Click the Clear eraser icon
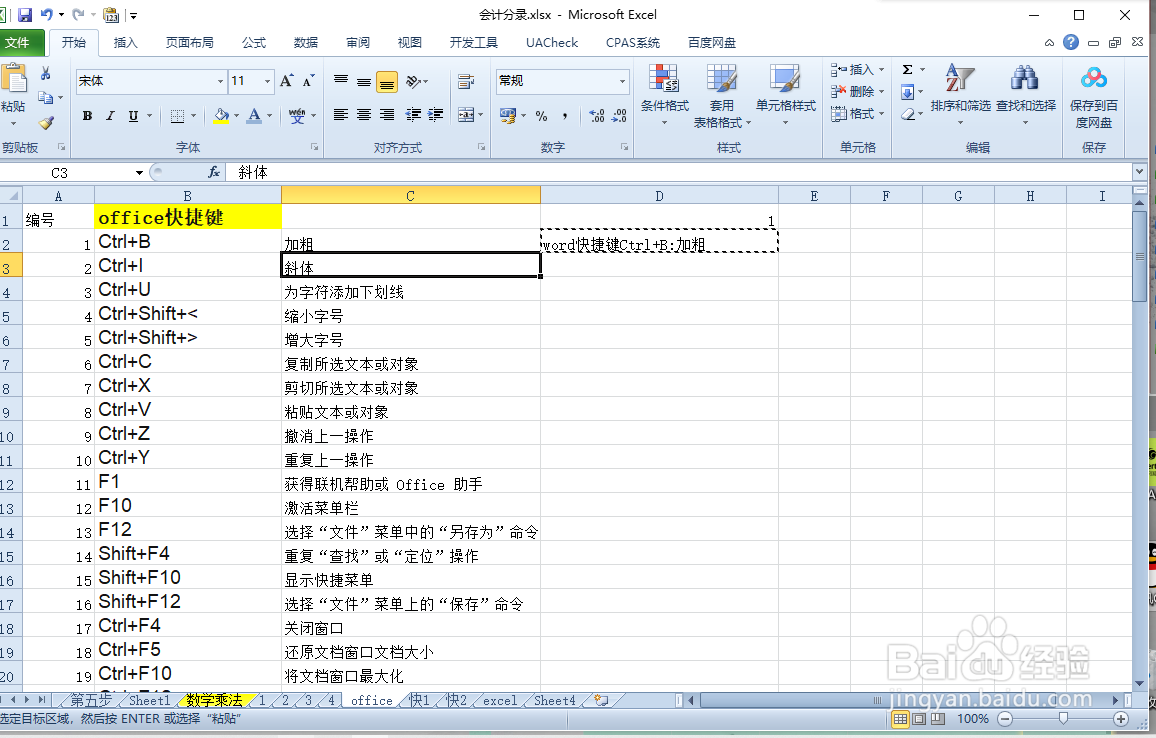 (x=908, y=114)
